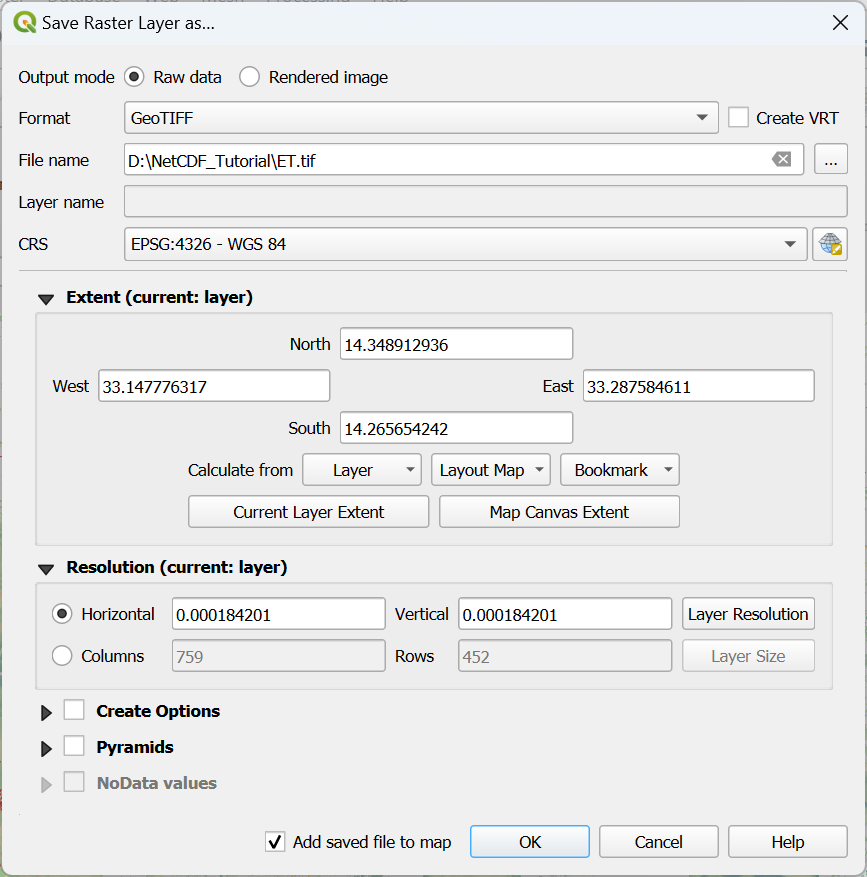Open the CRS dropdown list
This screenshot has height=877, width=867.
[465, 244]
